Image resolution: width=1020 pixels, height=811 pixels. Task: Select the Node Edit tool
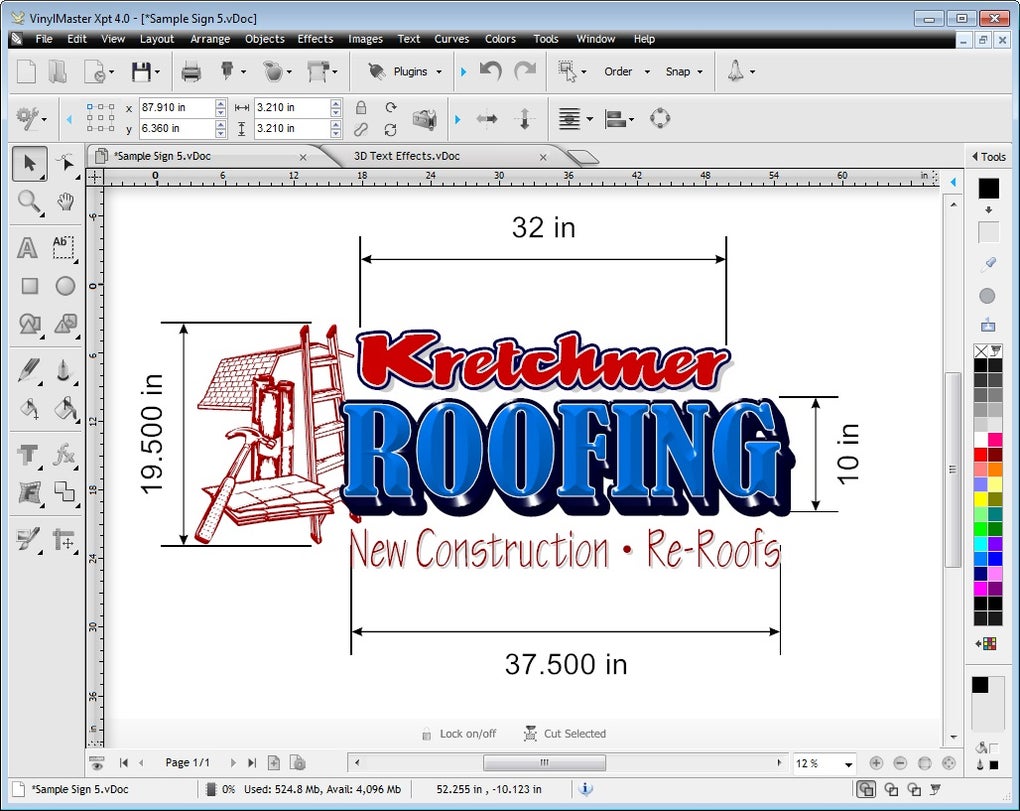pyautogui.click(x=65, y=163)
